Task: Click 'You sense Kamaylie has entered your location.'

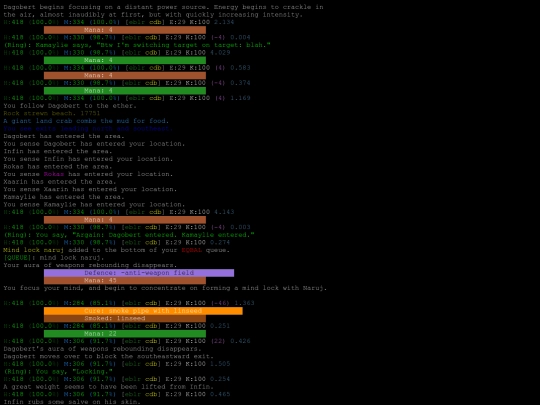Action: coord(94,204)
